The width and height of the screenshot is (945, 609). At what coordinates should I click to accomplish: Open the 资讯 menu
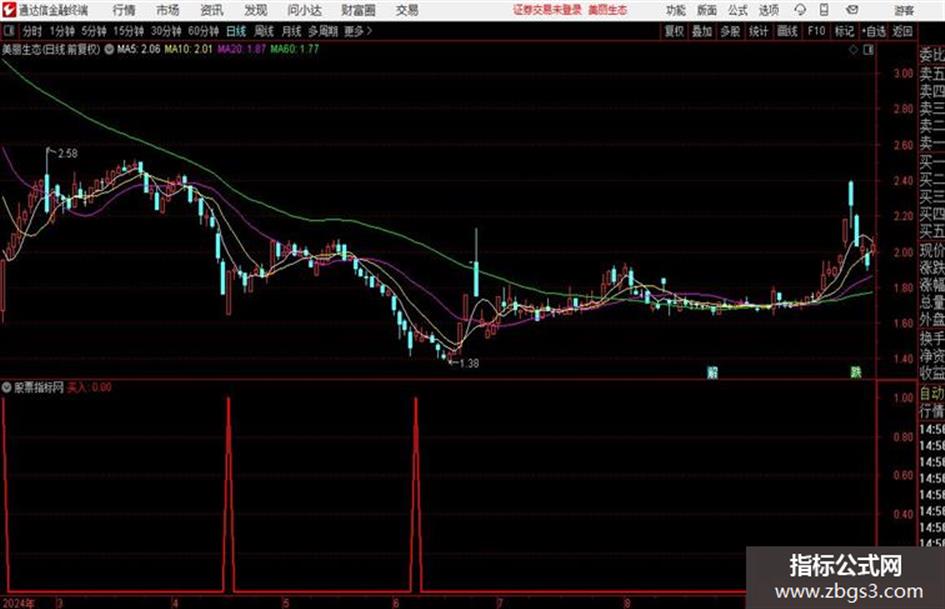(212, 10)
